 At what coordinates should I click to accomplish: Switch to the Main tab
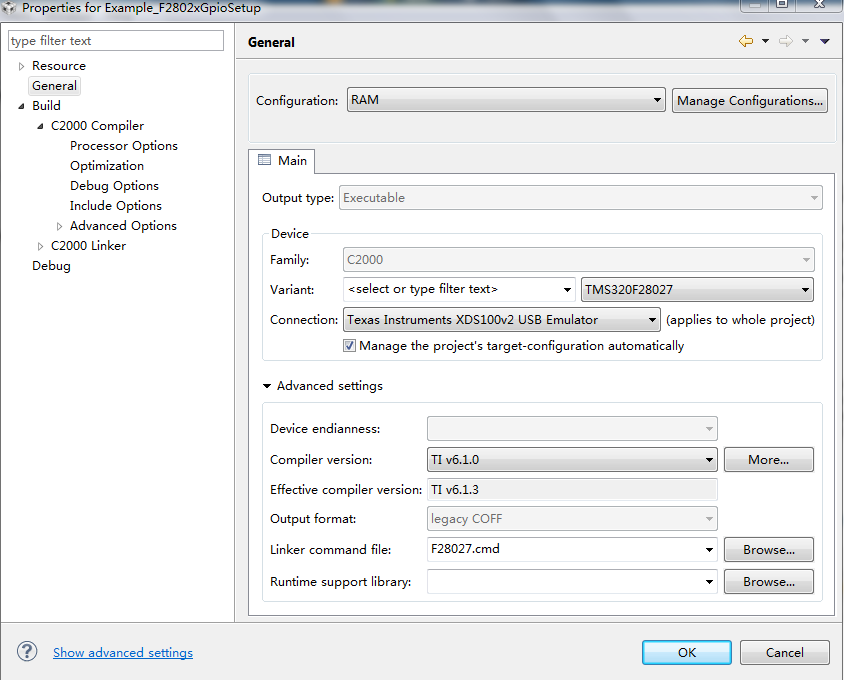[x=282, y=160]
